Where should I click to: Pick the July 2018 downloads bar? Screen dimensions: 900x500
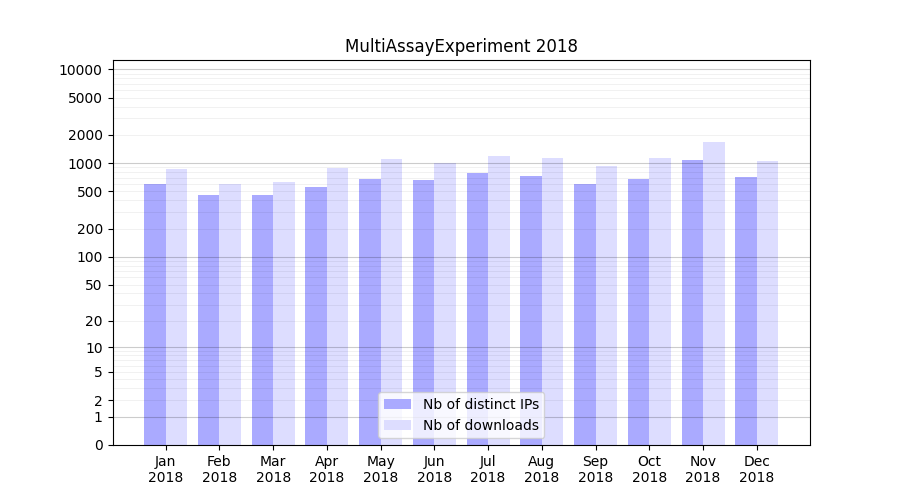click(x=499, y=300)
